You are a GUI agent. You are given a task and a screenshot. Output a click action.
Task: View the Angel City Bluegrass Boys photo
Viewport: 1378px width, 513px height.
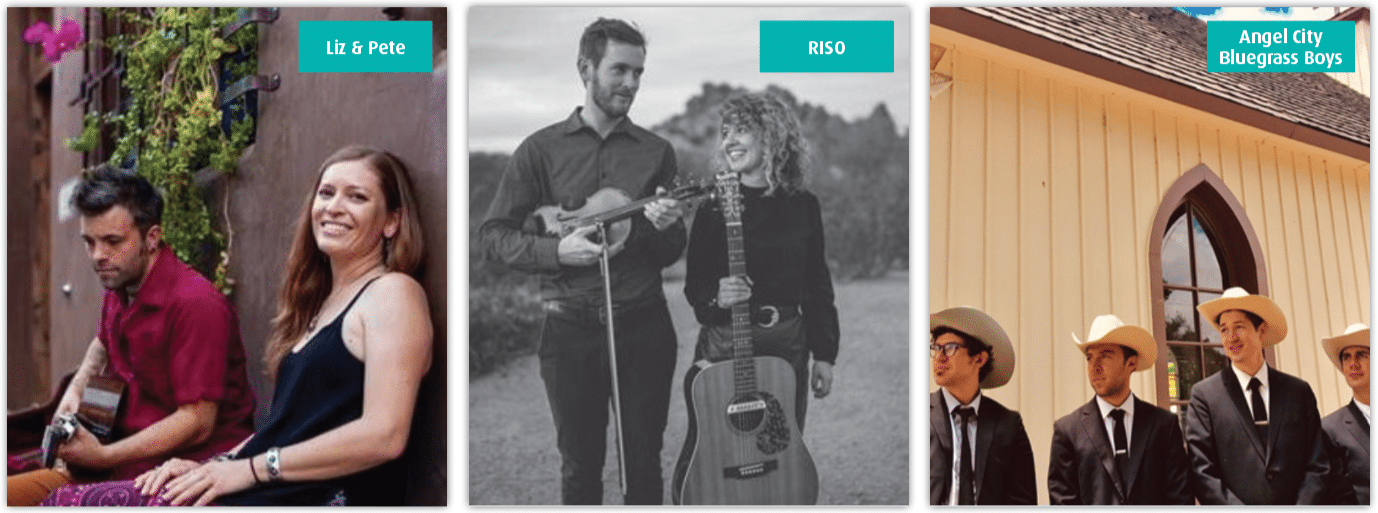[1150, 256]
